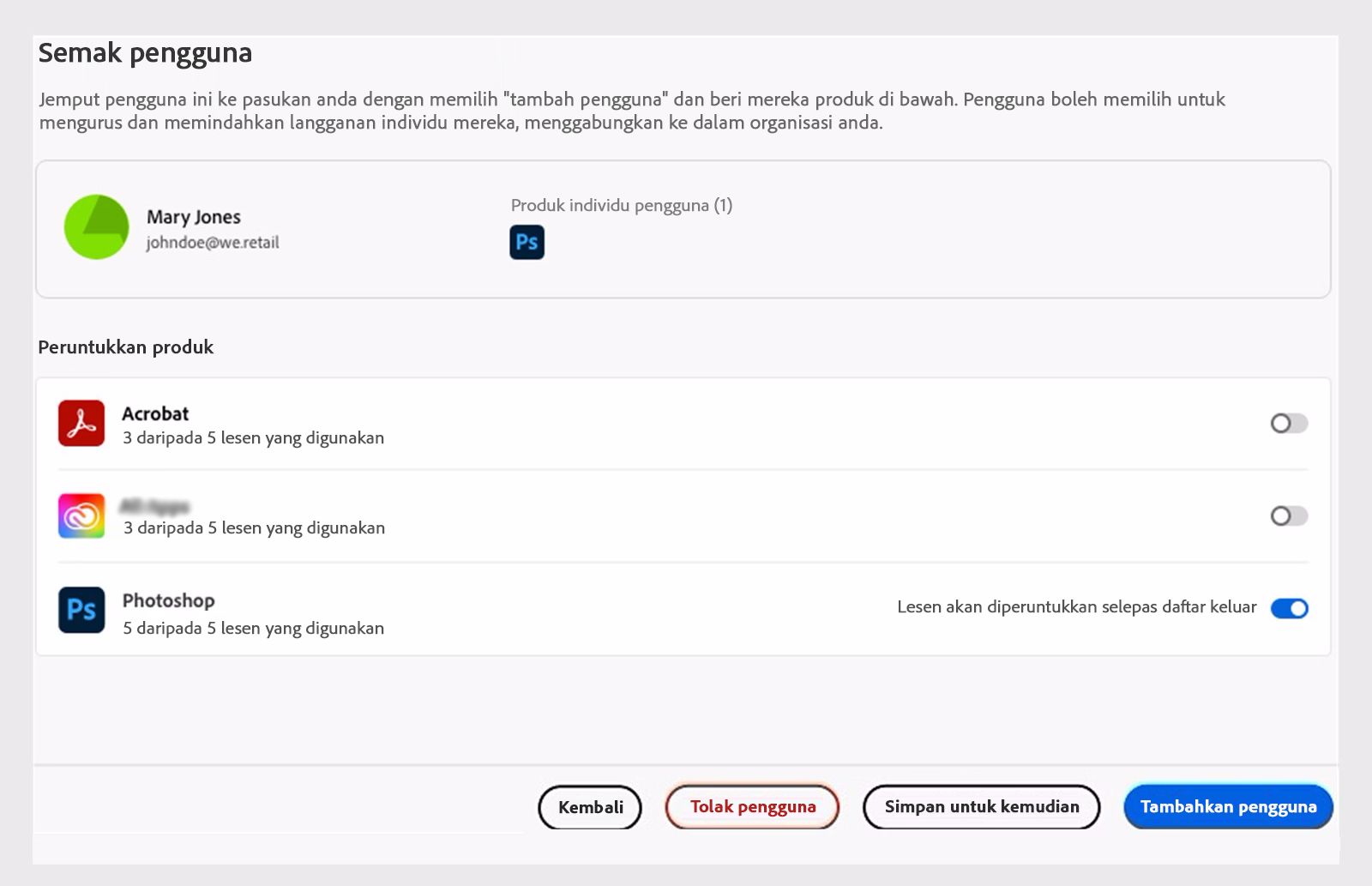
Task: Click the Mary Jones user name
Action: pos(193,217)
